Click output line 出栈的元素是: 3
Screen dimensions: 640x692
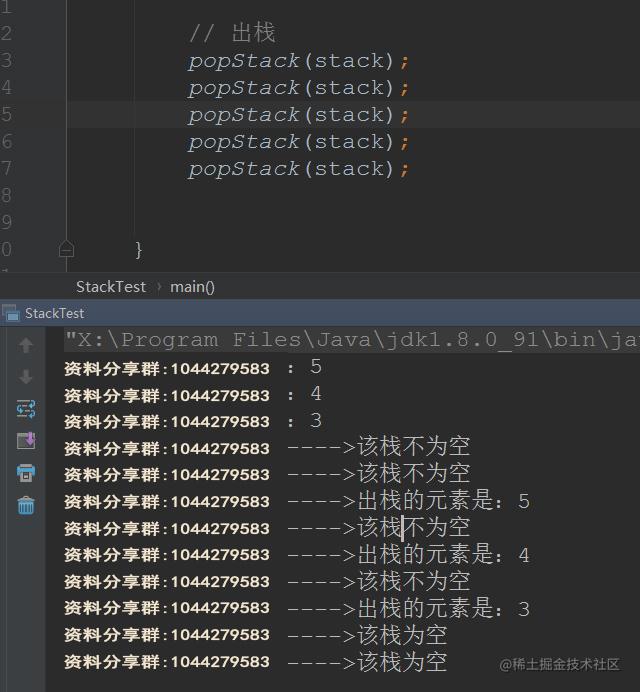point(297,608)
